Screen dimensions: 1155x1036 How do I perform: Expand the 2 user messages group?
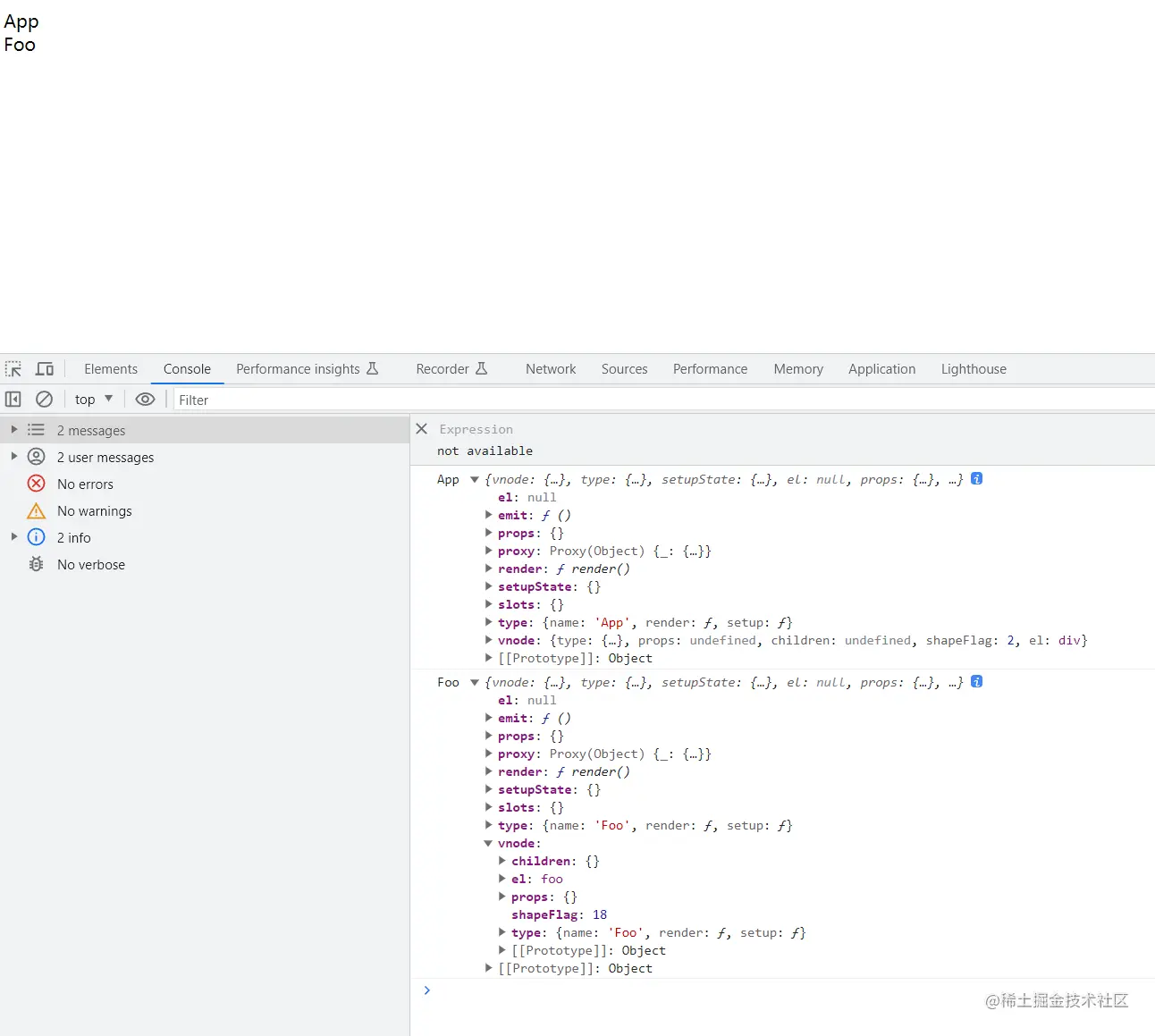click(13, 457)
